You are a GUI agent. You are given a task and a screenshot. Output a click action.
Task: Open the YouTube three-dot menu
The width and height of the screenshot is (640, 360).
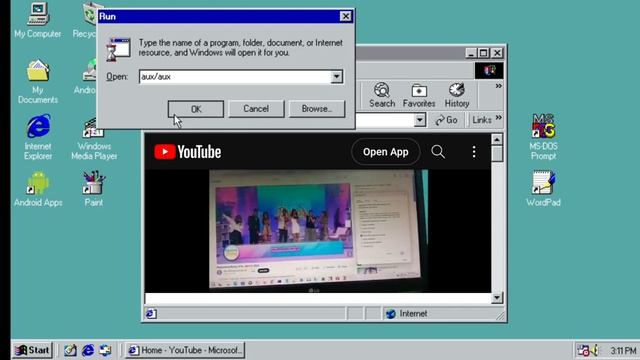tap(474, 152)
